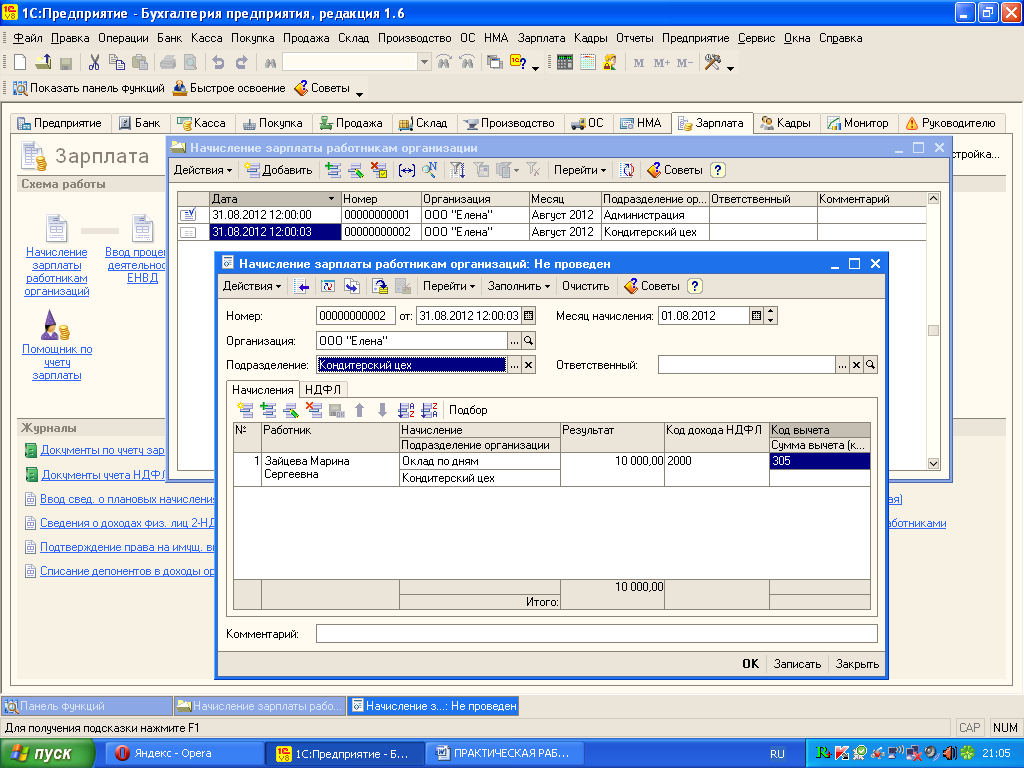Click the Cut scissors icon in main toolbar
The width and height of the screenshot is (1024, 768).
pyautogui.click(x=94, y=63)
